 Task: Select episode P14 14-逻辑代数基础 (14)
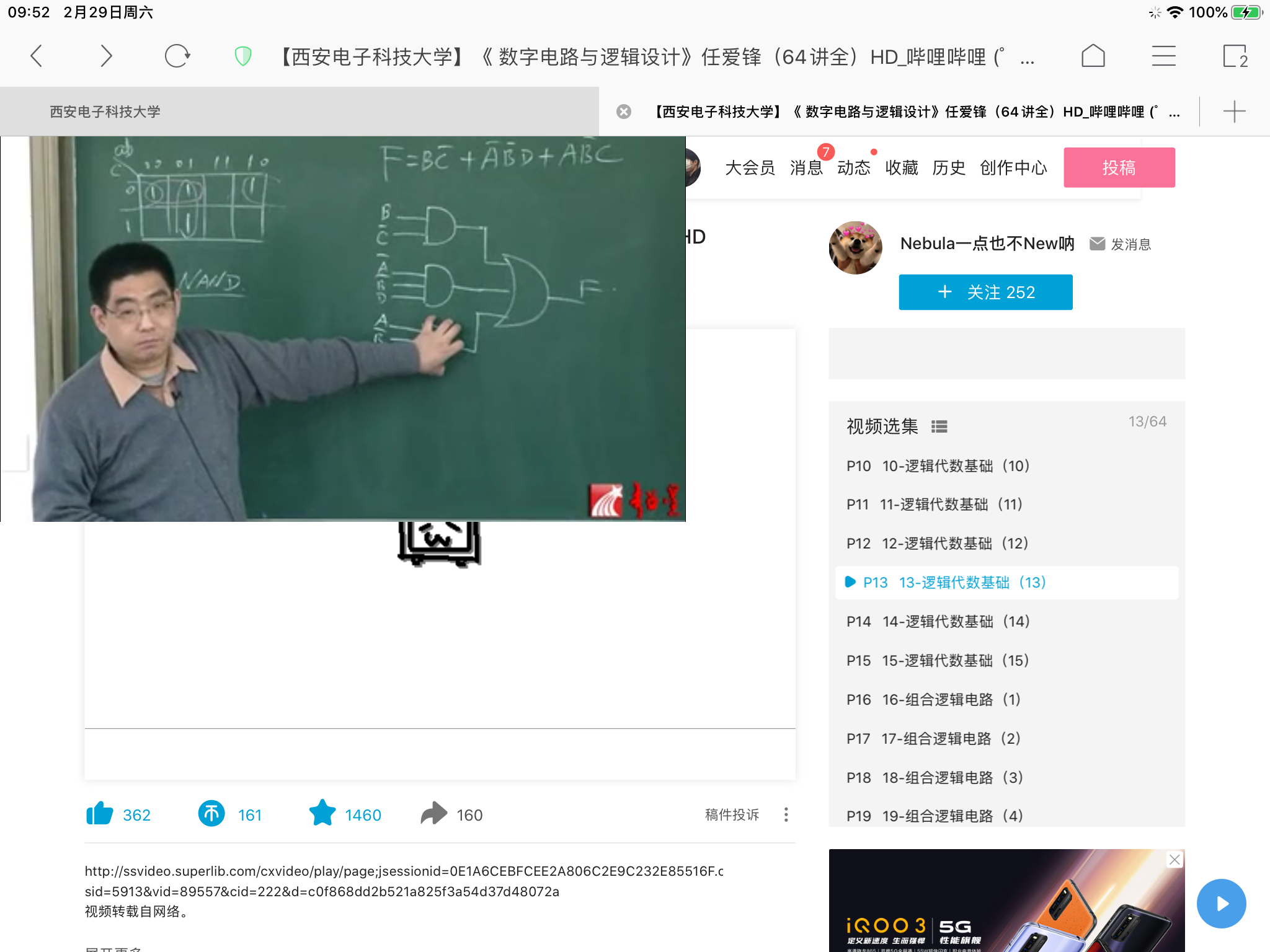tap(938, 622)
